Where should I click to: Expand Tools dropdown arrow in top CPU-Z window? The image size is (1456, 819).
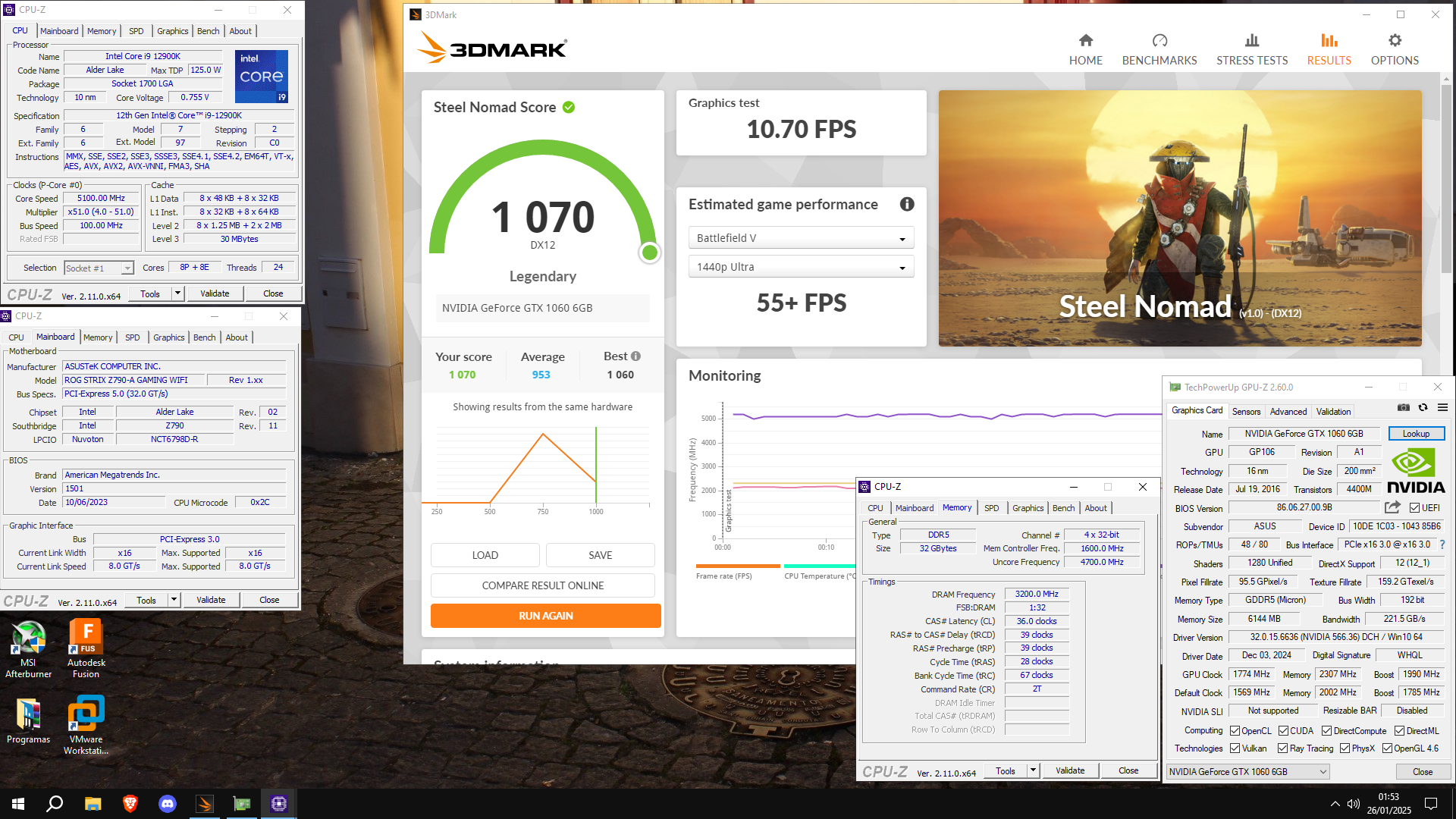[x=177, y=293]
